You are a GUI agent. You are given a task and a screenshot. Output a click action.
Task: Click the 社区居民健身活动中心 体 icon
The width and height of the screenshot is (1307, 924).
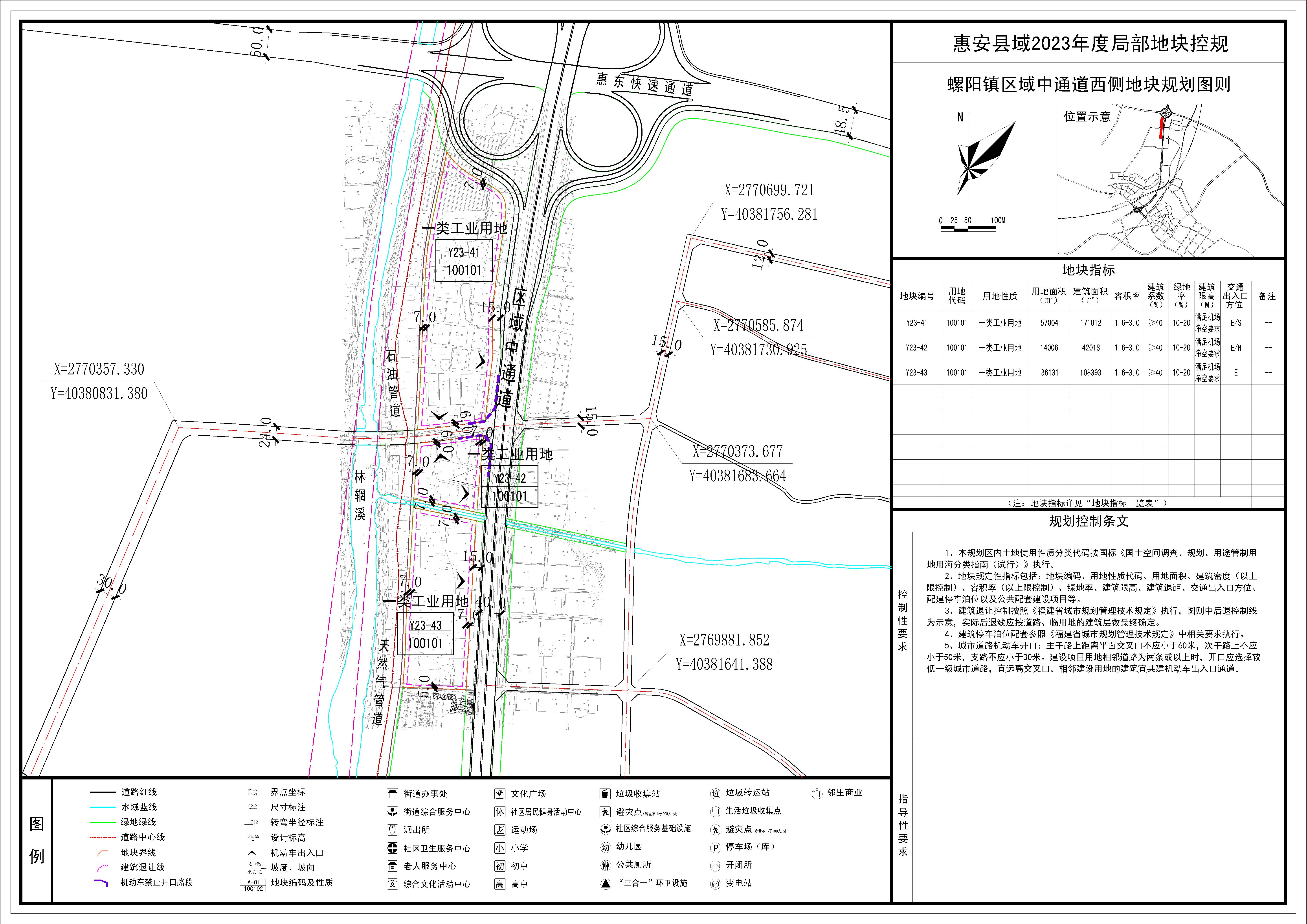click(499, 812)
